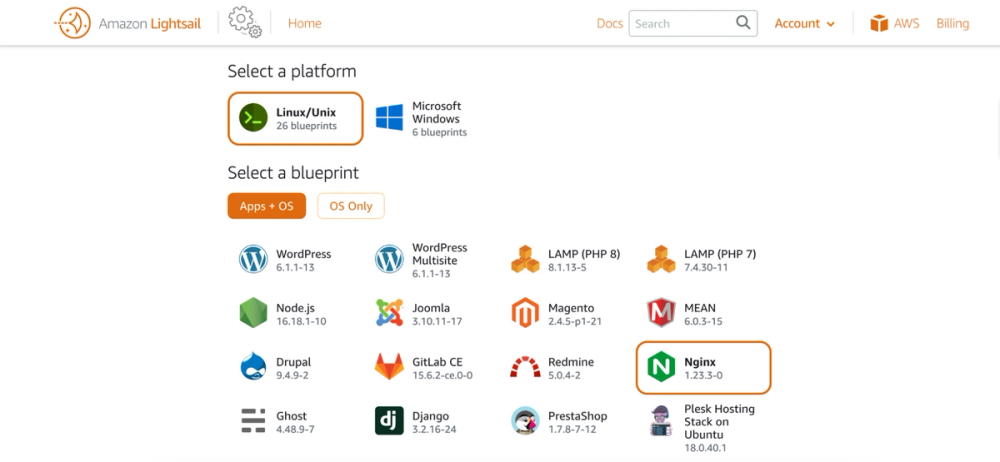This screenshot has height=462, width=1000.
Task: Click the Ghost version 4.48.9-7 text
Action: tap(295, 429)
